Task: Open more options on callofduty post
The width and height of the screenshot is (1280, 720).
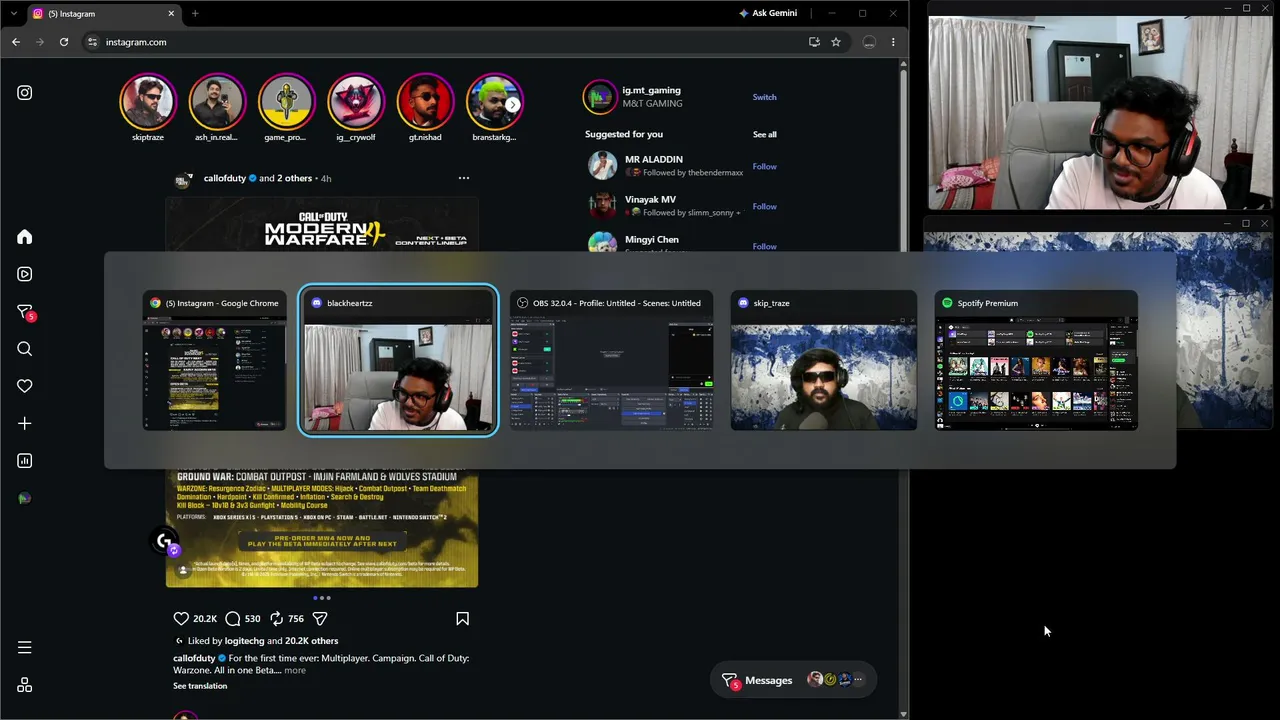Action: tap(464, 178)
